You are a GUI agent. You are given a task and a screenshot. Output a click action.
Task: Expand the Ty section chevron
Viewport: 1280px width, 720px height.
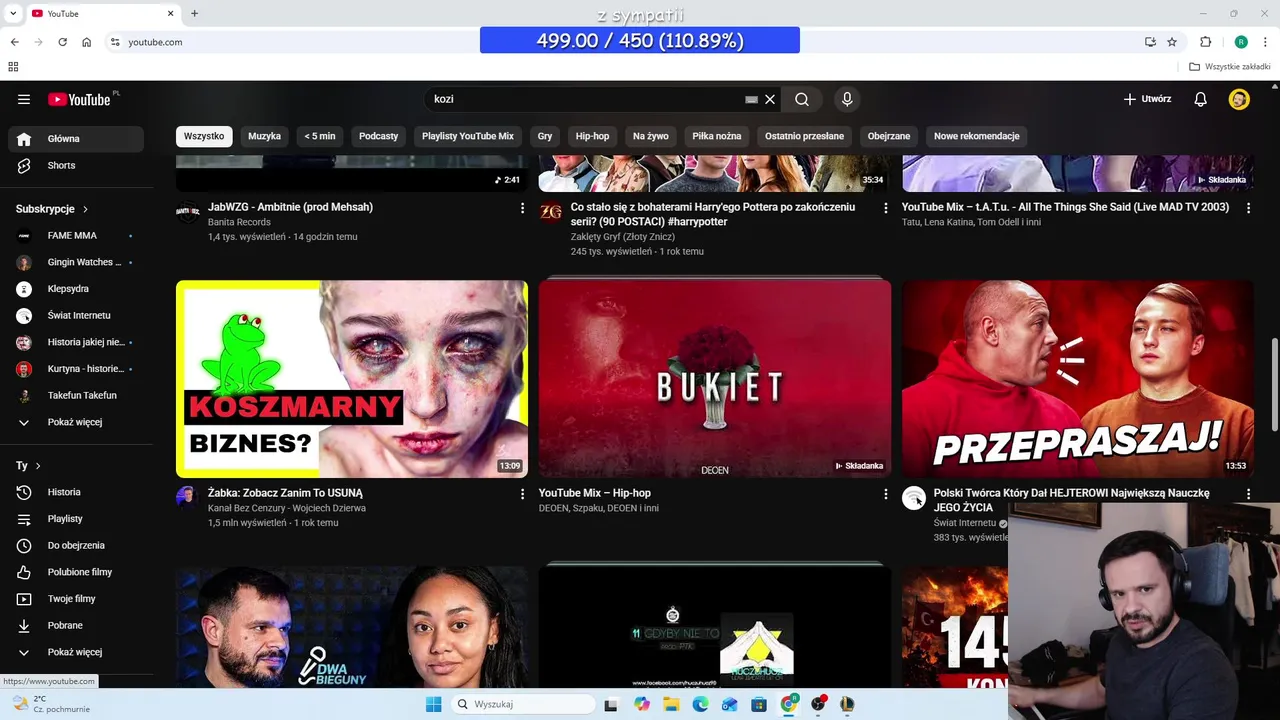click(38, 466)
